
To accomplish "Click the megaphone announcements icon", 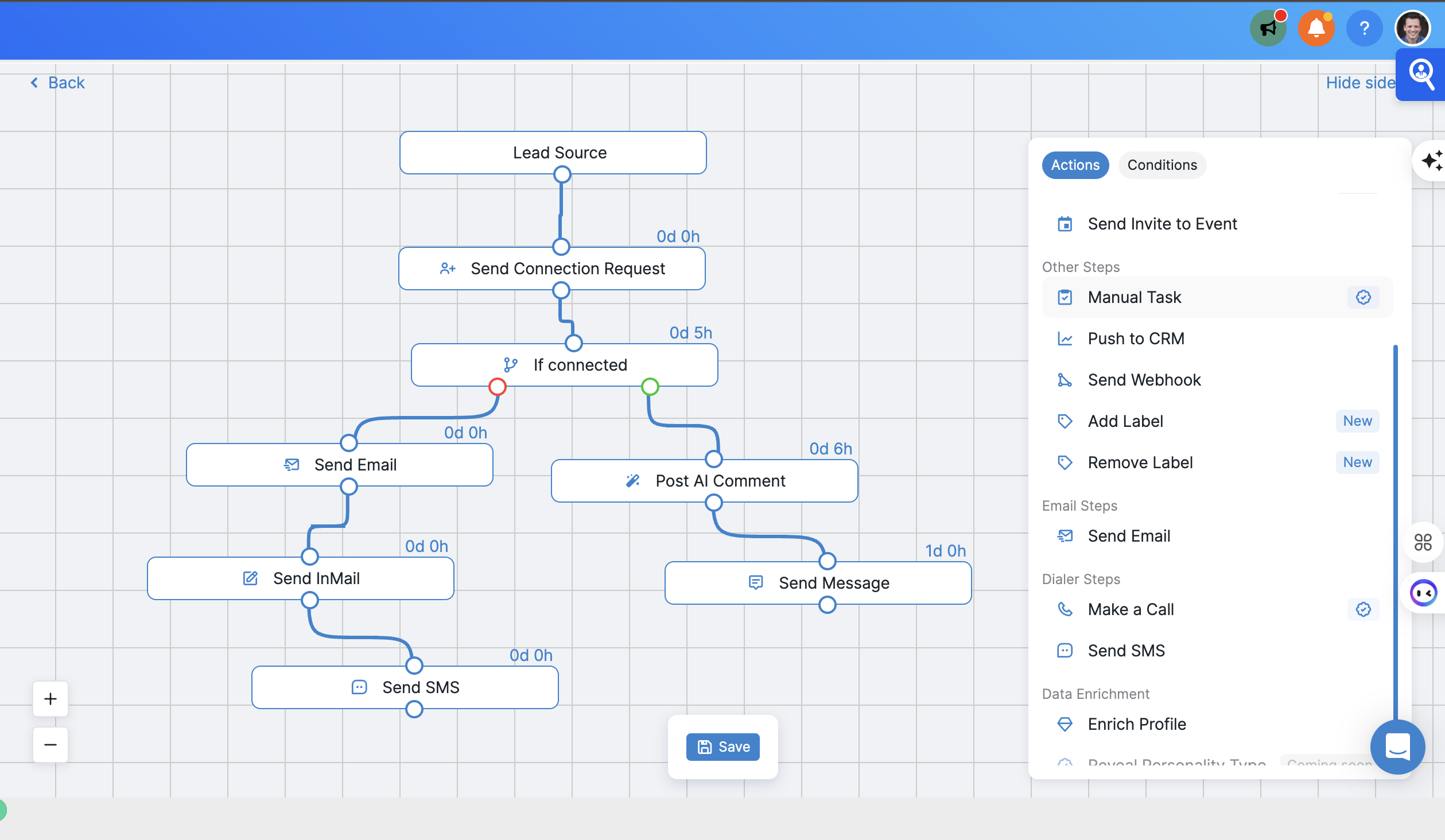I will (x=1268, y=28).
